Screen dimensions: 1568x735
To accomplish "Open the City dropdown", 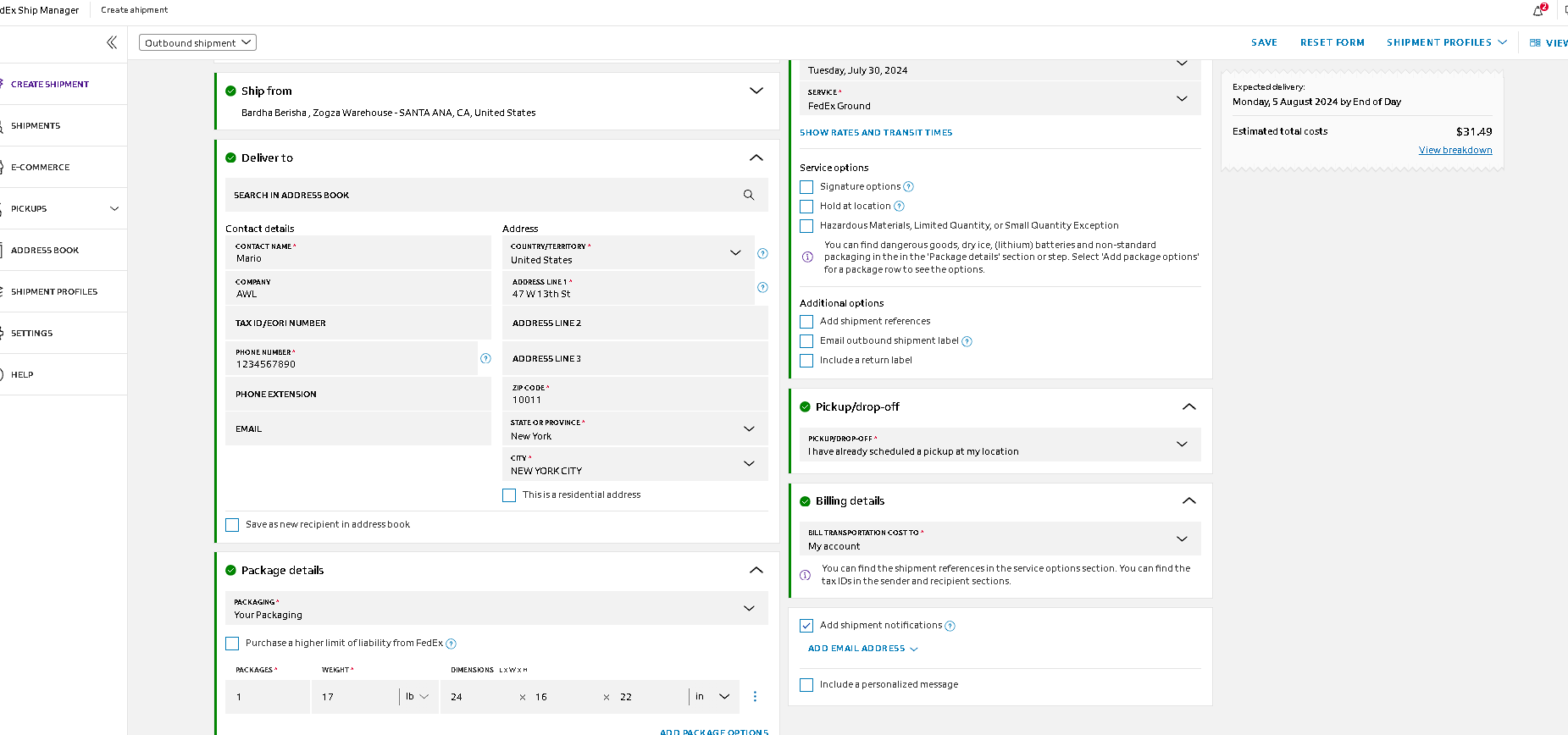I will tap(634, 464).
